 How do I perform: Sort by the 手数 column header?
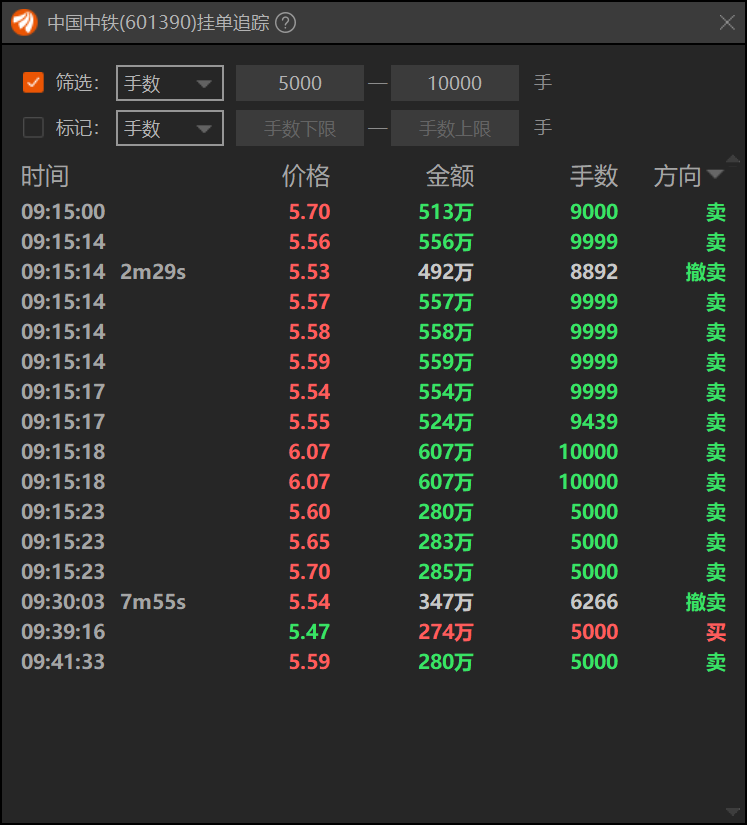594,176
